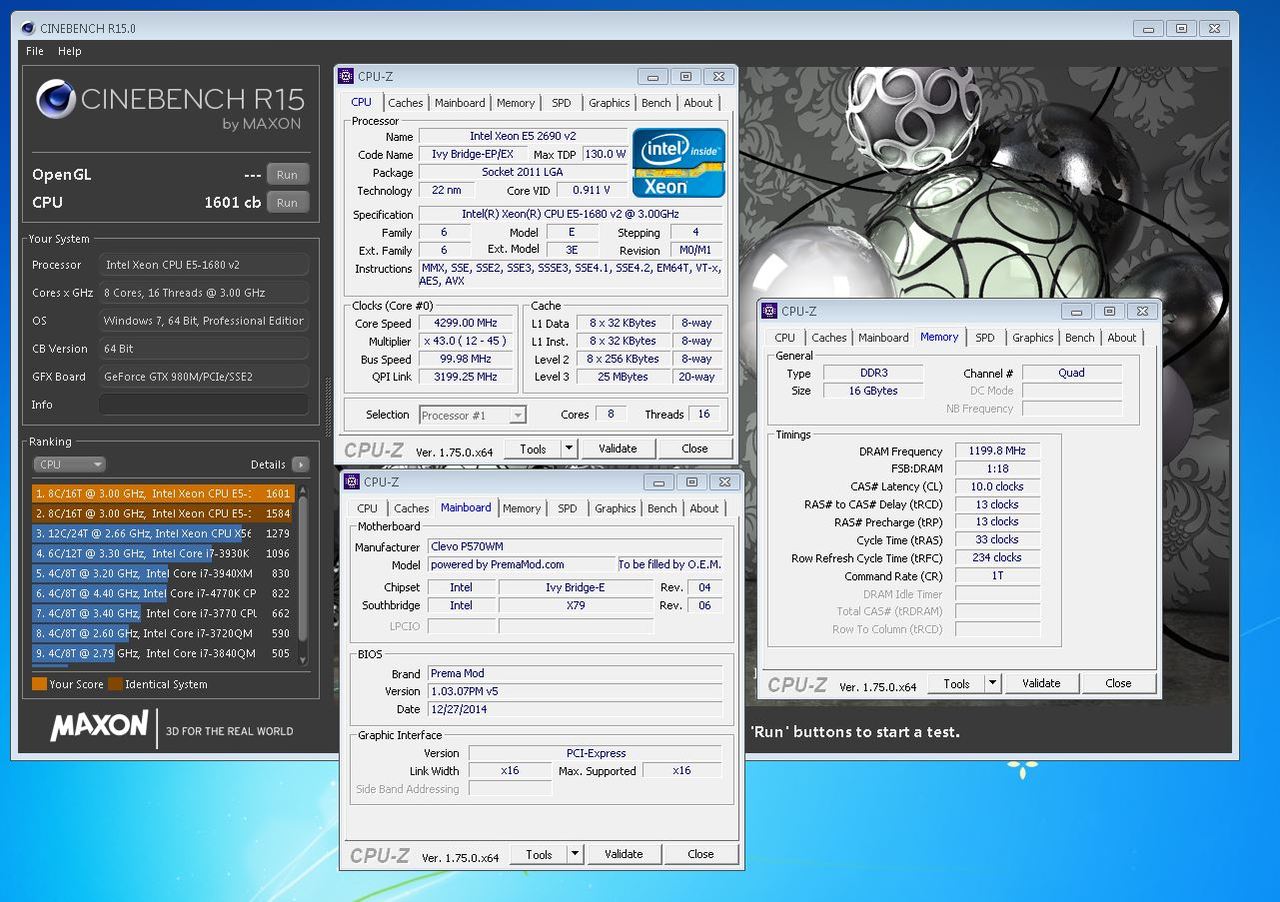Click Tools in the CPU-Z Memory window

[x=957, y=684]
